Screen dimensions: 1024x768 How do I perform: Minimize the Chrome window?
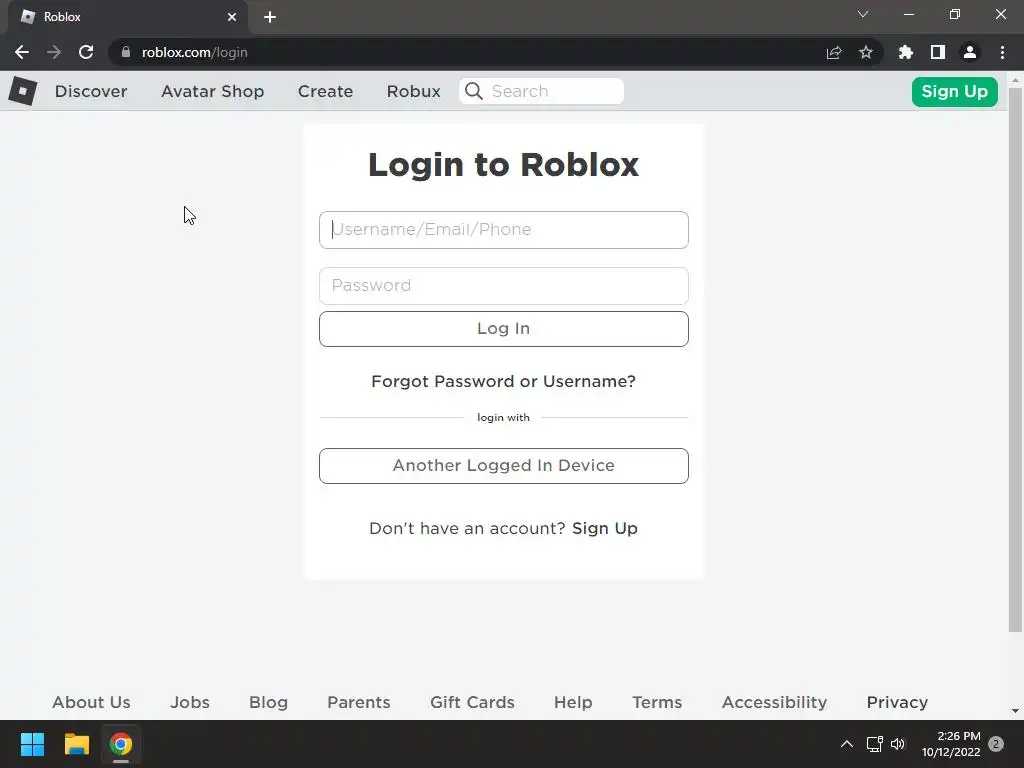908,14
